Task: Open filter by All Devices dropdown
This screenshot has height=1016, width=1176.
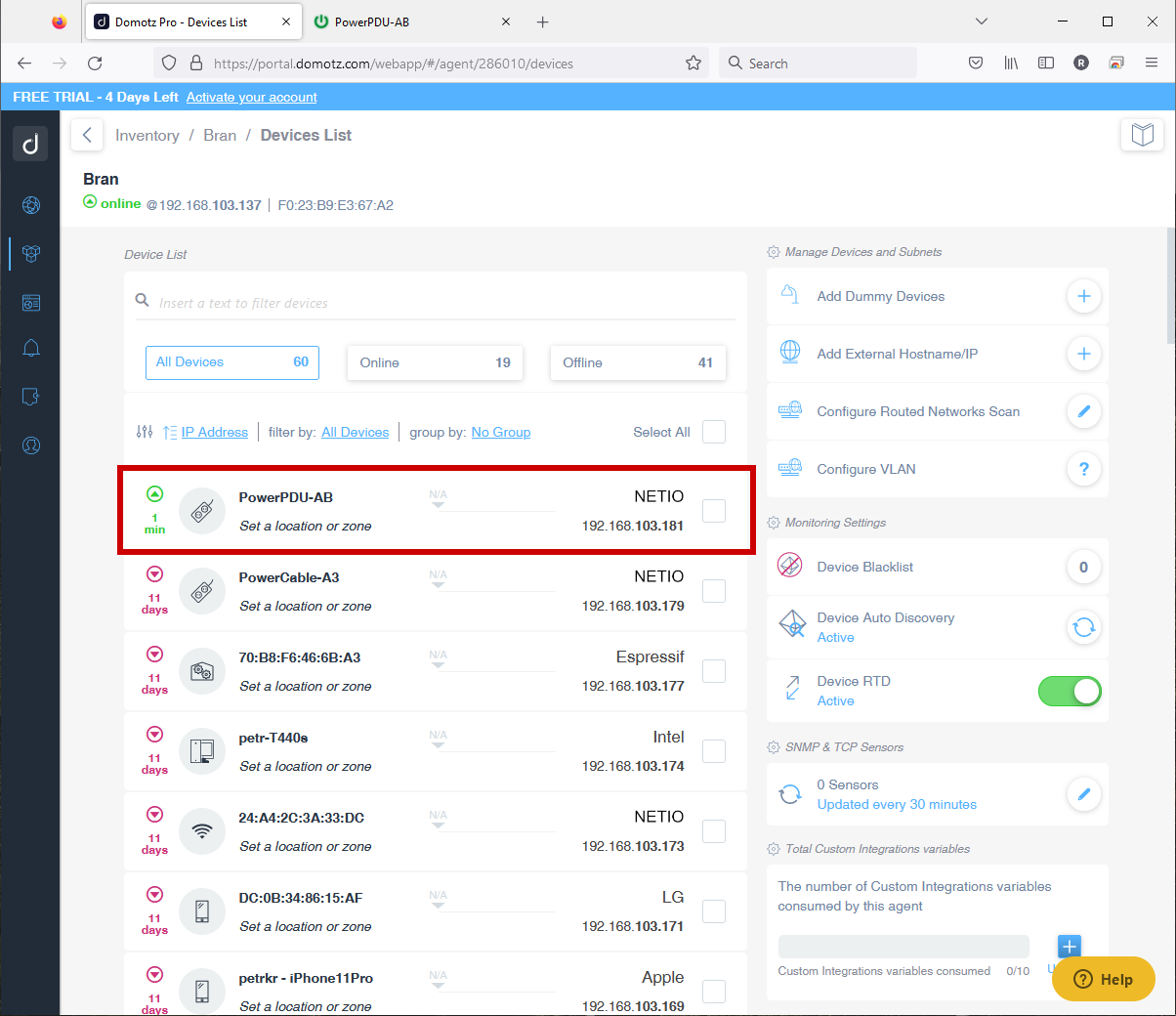Action: pos(355,432)
